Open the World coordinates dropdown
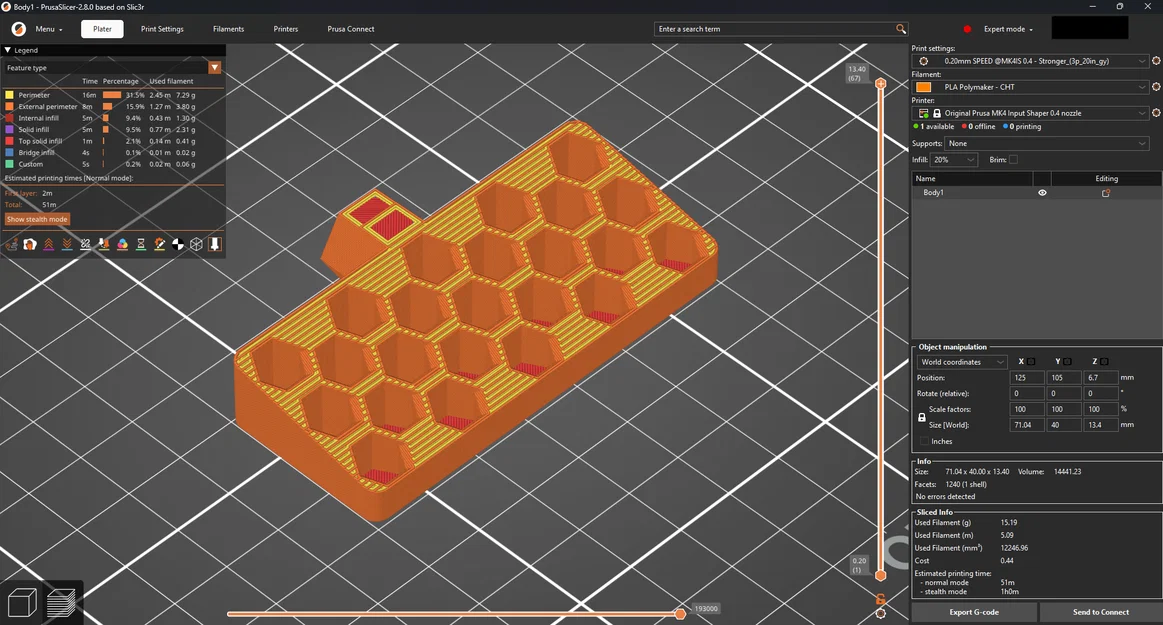The image size is (1163, 625). [962, 362]
